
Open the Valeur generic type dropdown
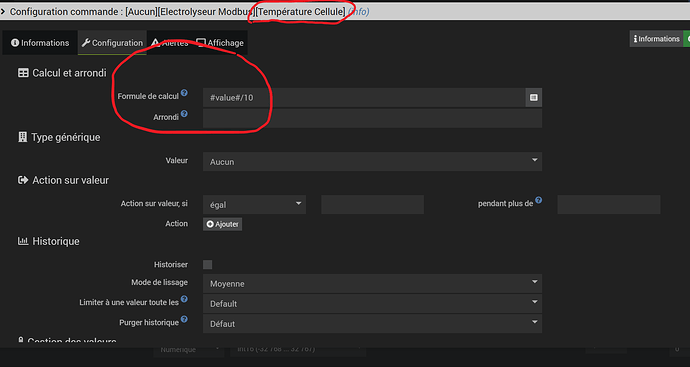coord(372,161)
